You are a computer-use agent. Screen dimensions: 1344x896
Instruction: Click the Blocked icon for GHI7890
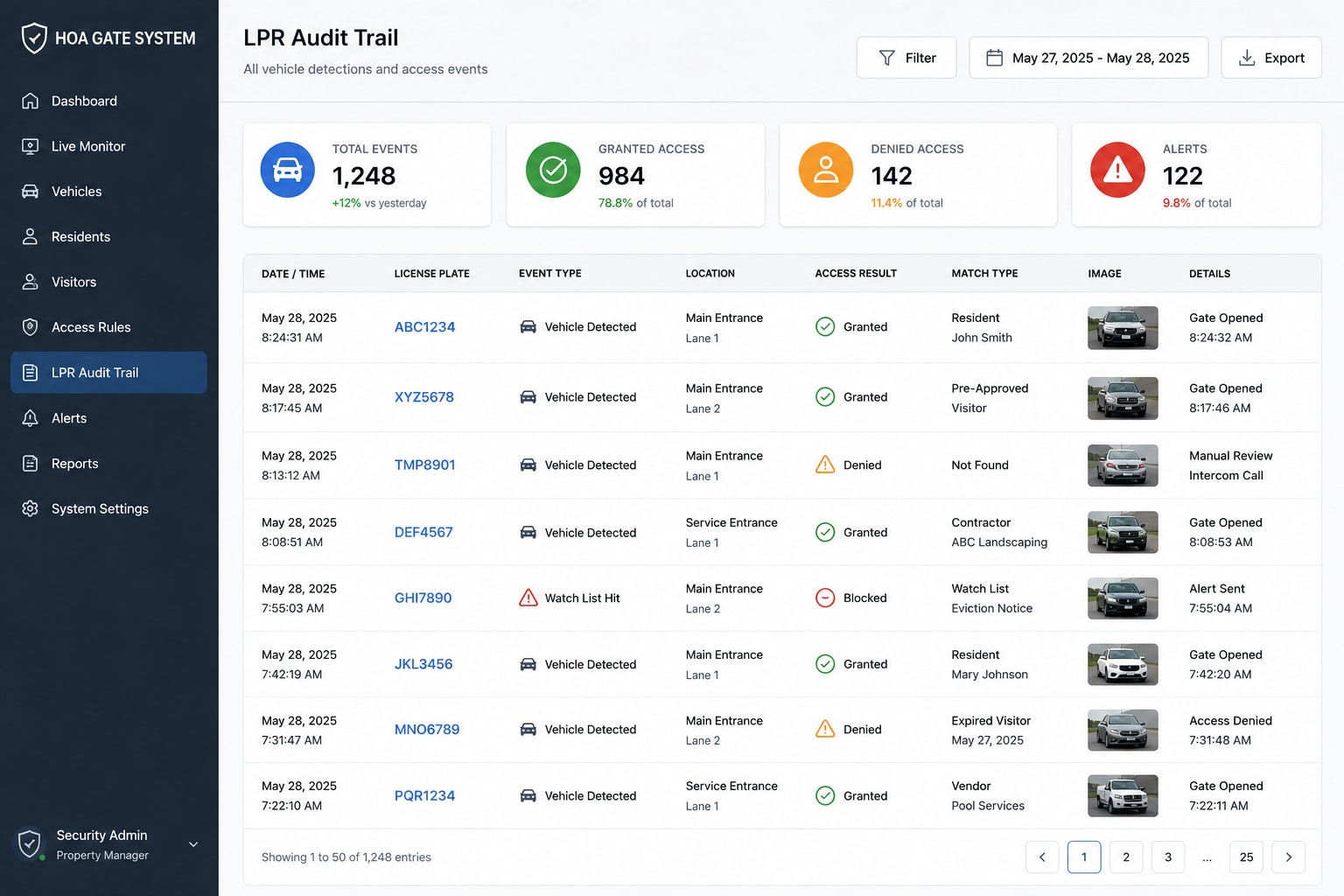825,598
